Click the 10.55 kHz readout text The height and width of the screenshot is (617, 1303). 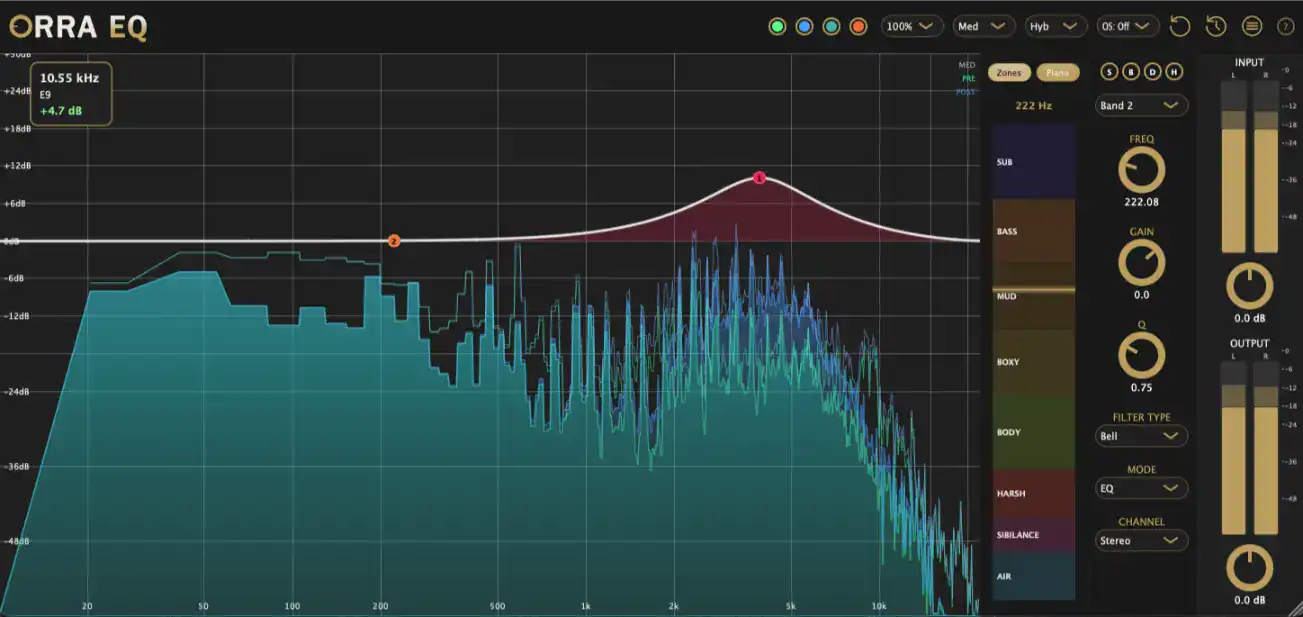coord(69,77)
